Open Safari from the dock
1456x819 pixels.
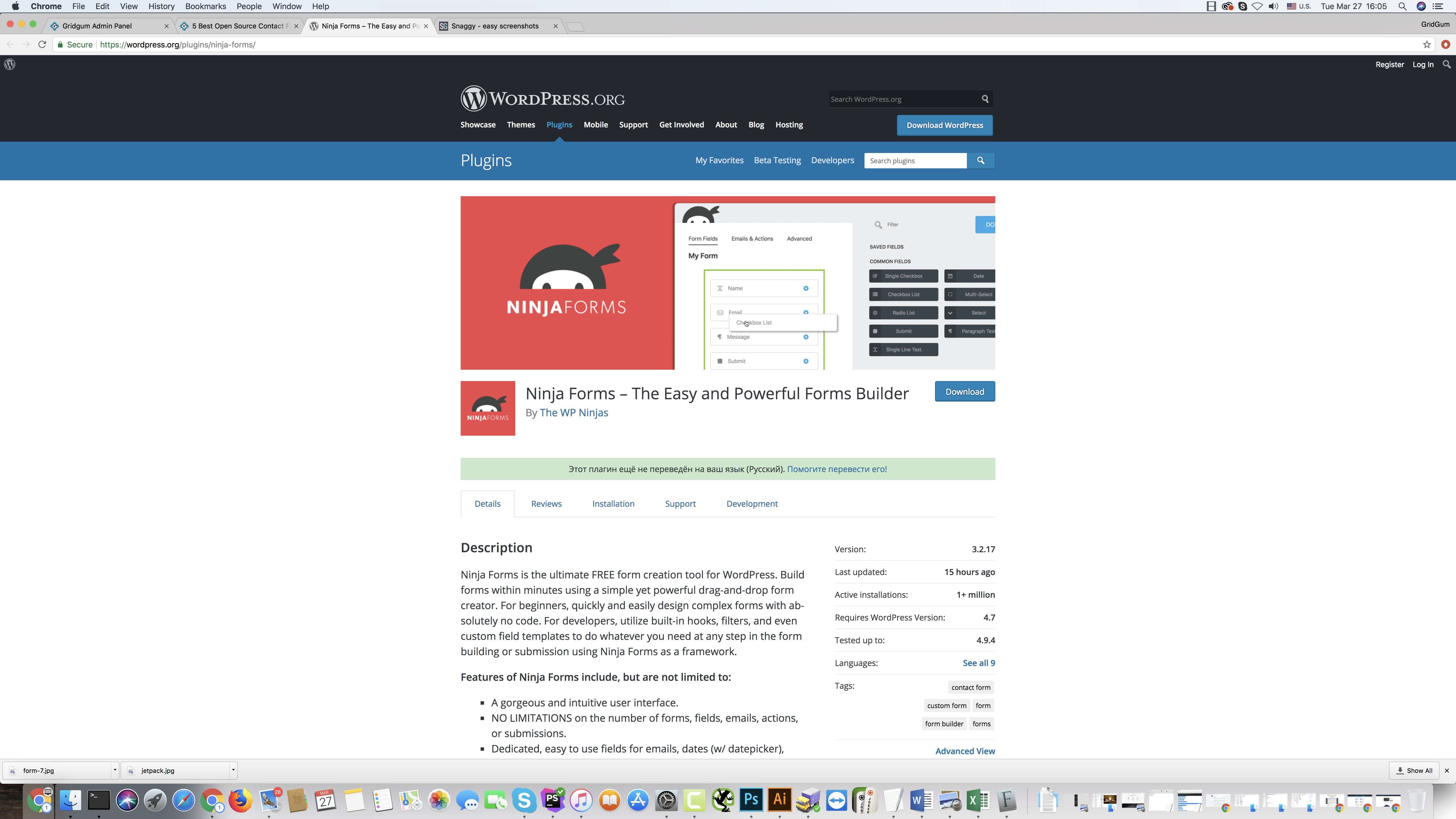point(184,800)
